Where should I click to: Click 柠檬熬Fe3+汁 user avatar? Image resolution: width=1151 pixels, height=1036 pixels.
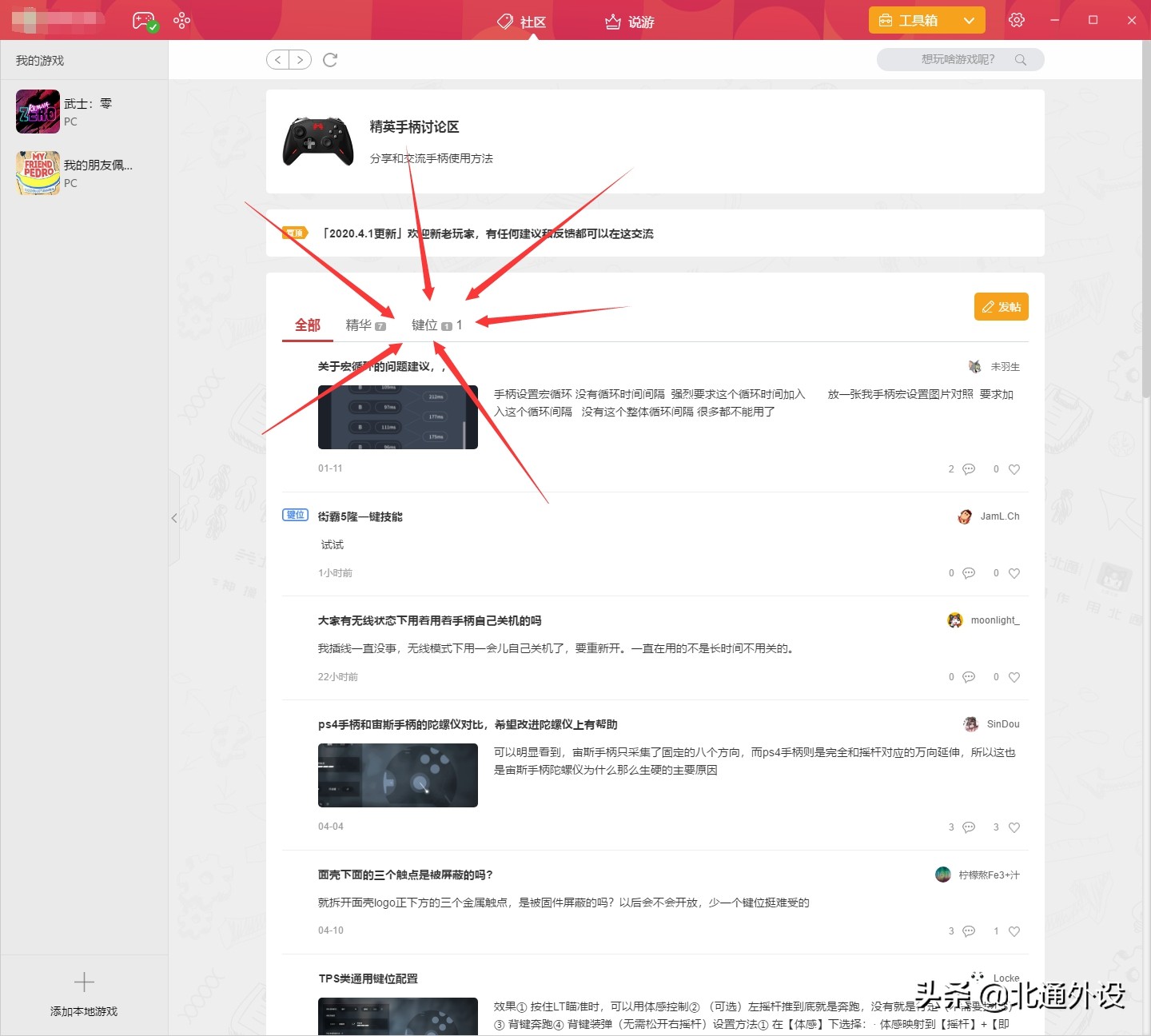[943, 875]
